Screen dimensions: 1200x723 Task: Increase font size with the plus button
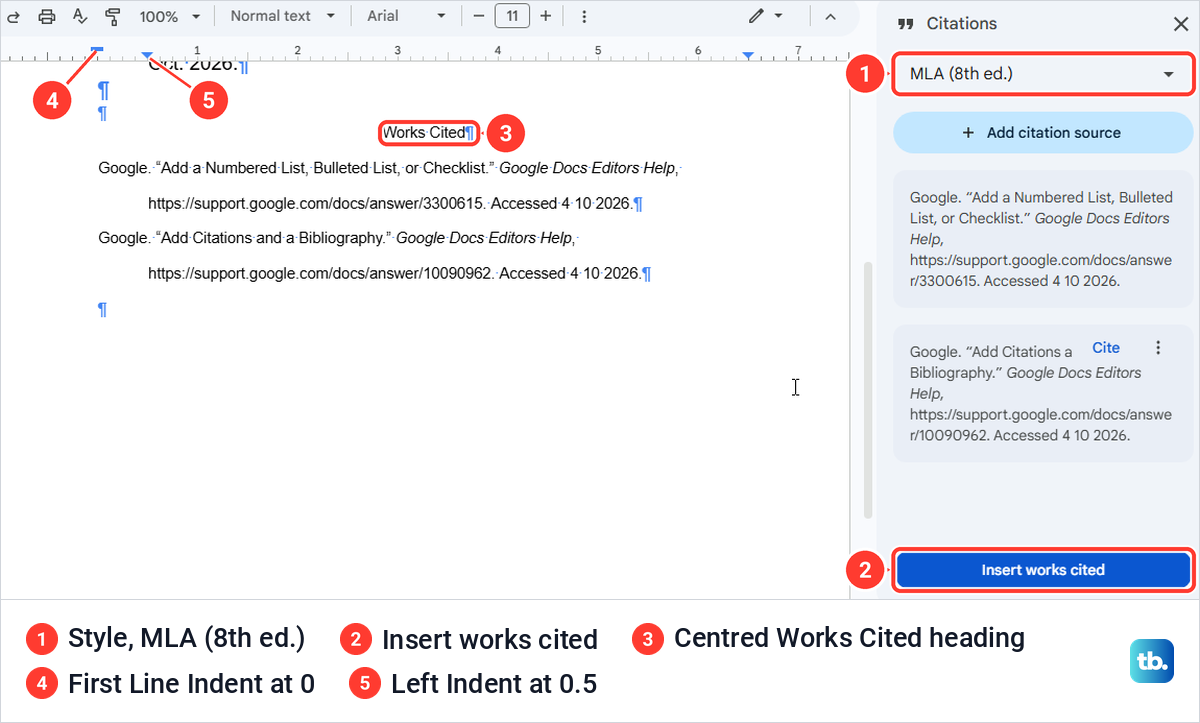coord(545,16)
